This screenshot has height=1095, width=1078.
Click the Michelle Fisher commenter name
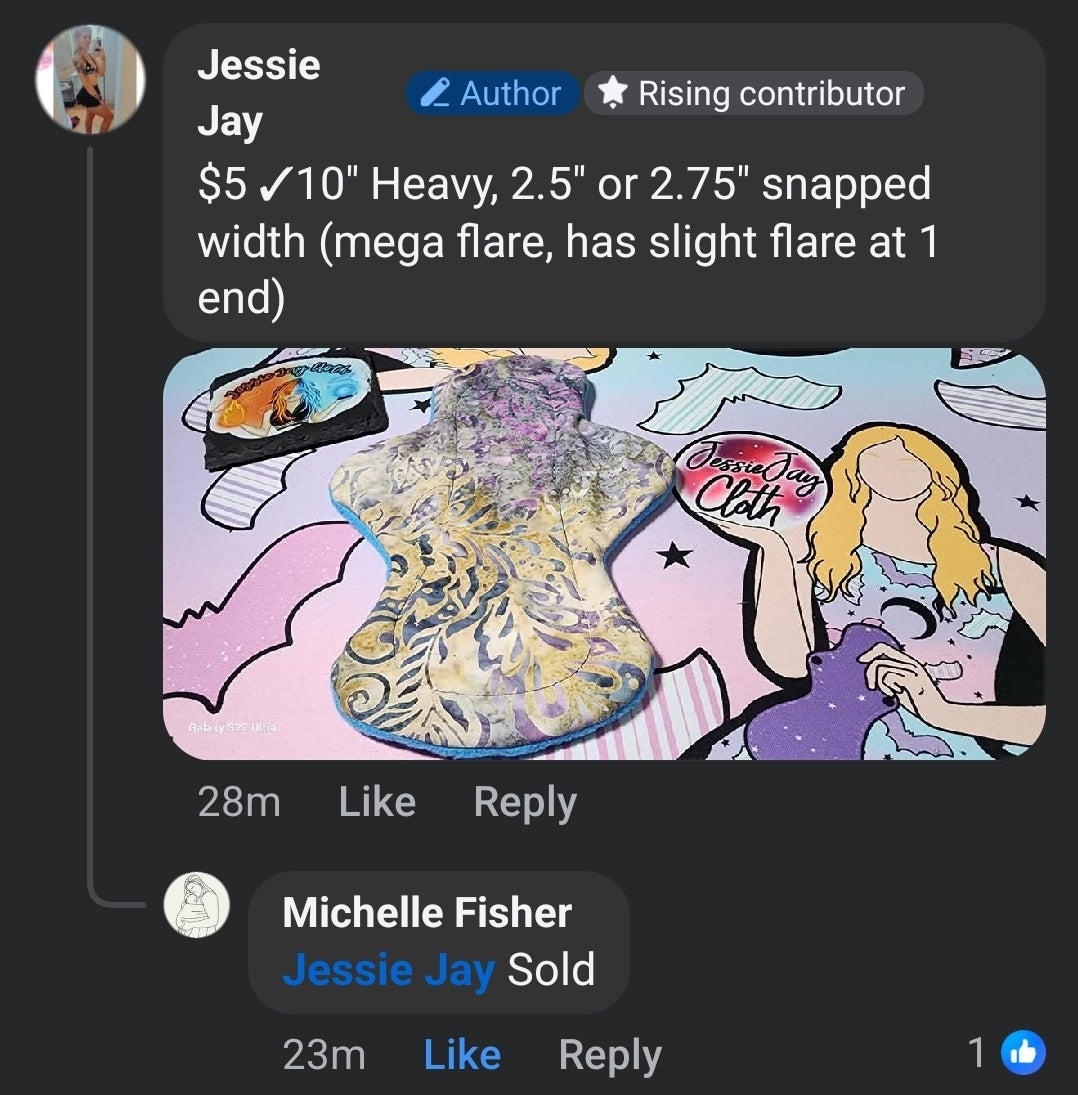(427, 912)
